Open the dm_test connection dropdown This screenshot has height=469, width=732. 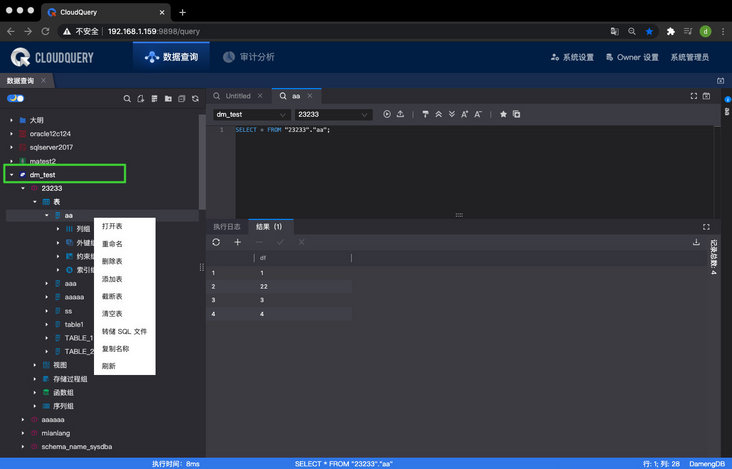pyautogui.click(x=250, y=115)
